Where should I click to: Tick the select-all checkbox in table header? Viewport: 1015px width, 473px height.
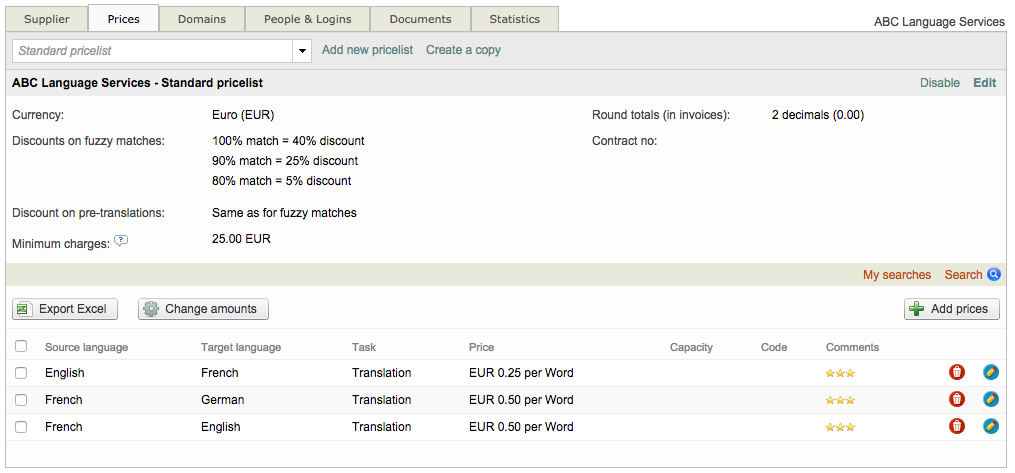[22, 347]
